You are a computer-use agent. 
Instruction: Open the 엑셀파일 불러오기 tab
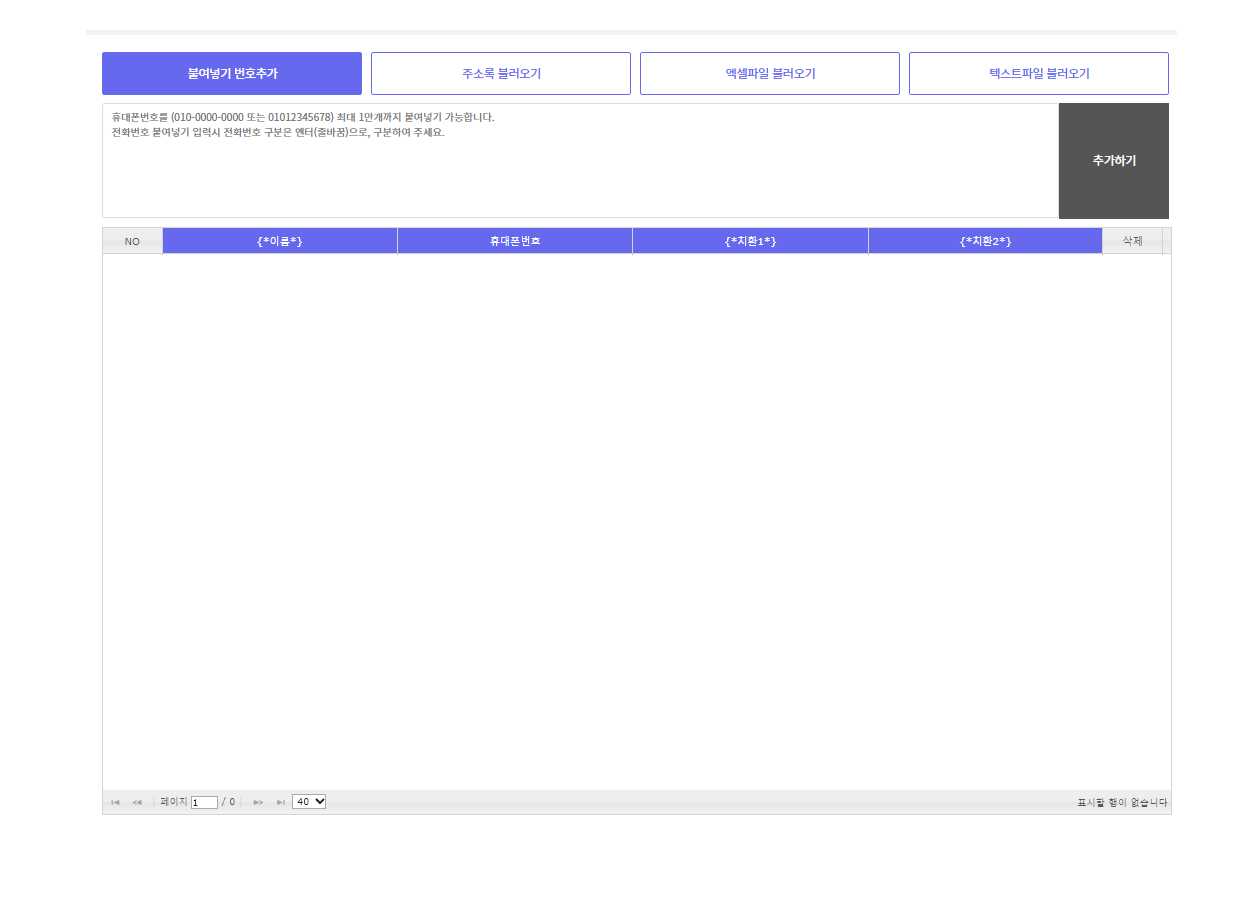tap(770, 74)
